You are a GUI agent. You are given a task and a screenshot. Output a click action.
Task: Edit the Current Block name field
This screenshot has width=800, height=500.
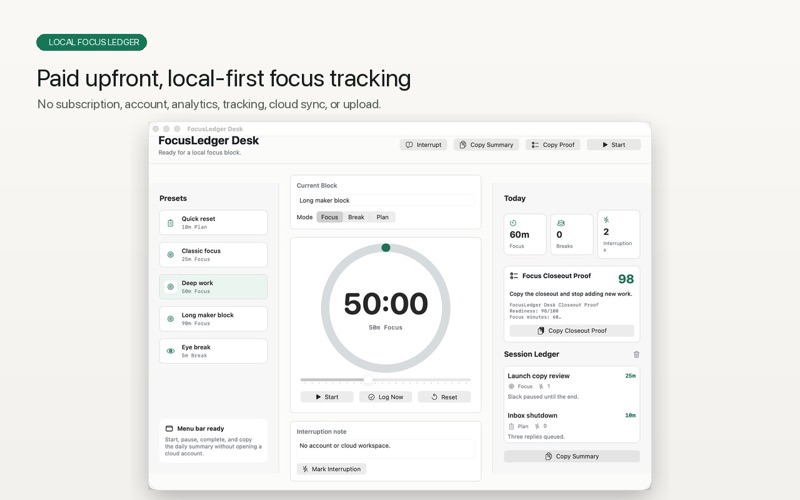pos(385,201)
